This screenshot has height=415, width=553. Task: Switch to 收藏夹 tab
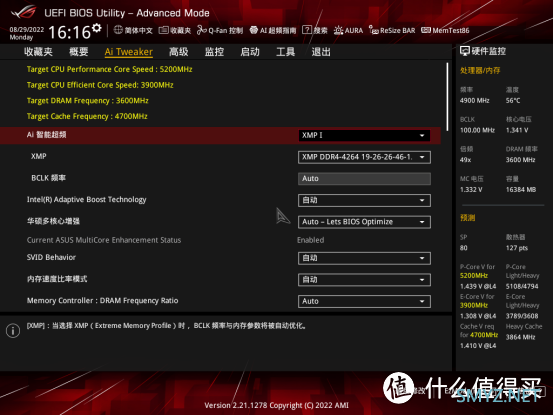pyautogui.click(x=38, y=52)
